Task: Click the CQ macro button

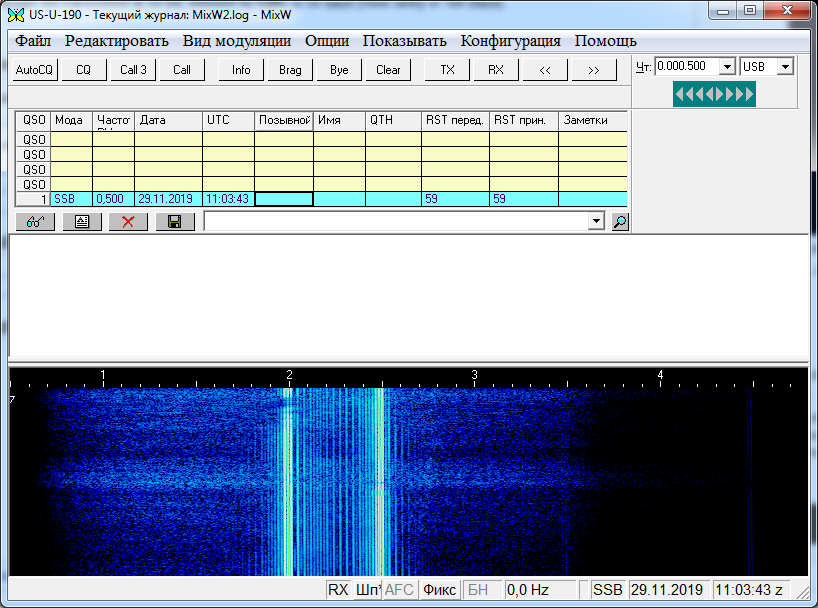Action: coord(83,70)
